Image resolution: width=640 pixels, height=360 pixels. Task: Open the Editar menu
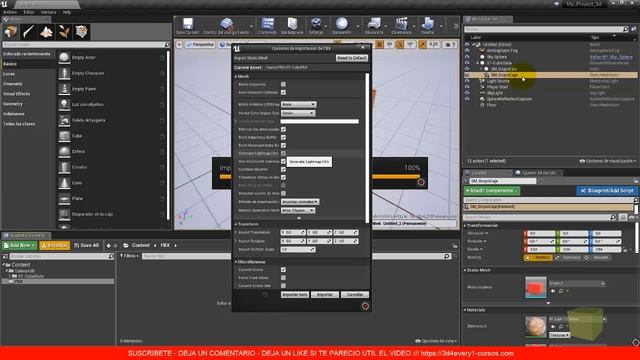tap(29, 12)
